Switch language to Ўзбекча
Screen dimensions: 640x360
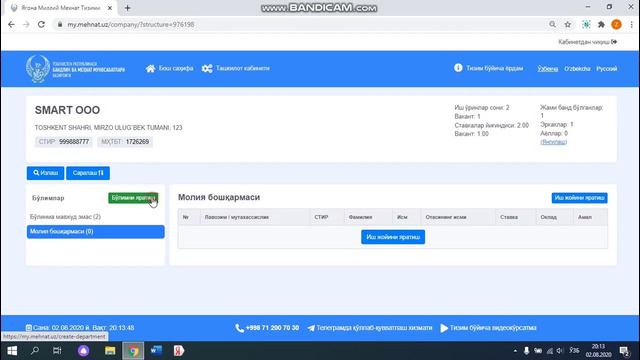(548, 69)
